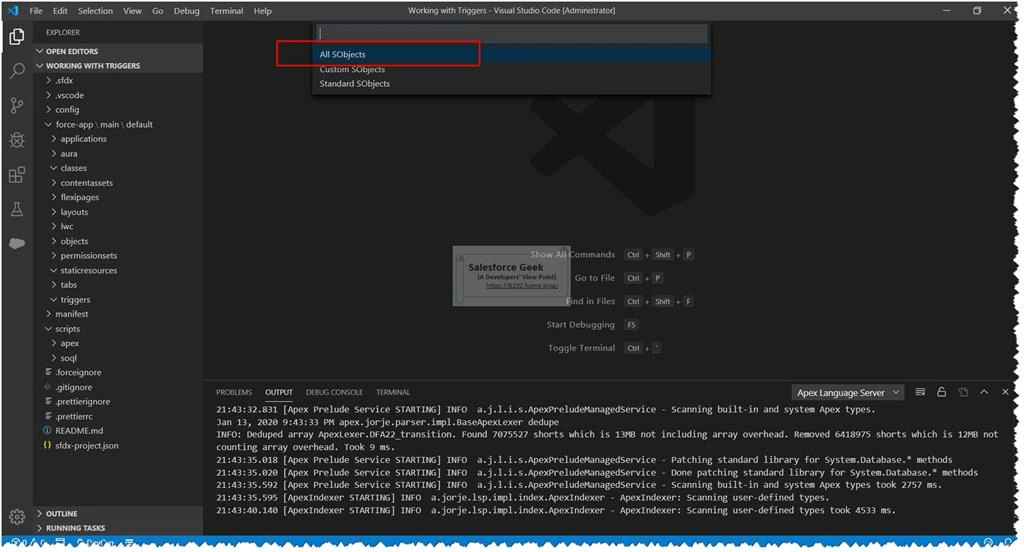Select Custom SObjects in quick pick

(x=511, y=69)
